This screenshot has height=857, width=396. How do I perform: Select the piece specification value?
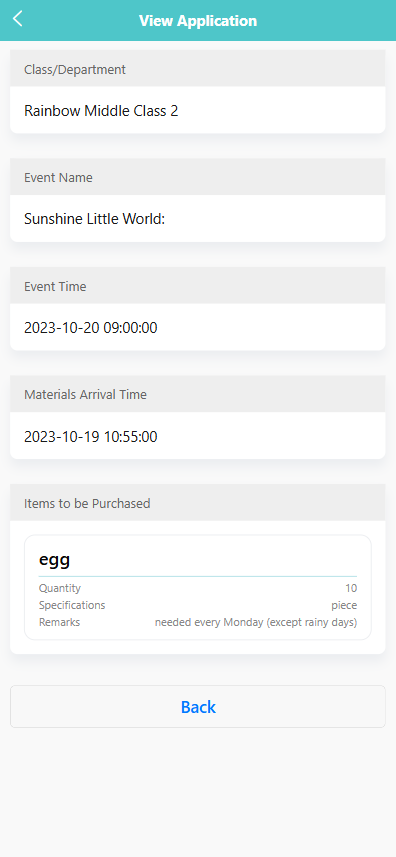click(x=344, y=606)
